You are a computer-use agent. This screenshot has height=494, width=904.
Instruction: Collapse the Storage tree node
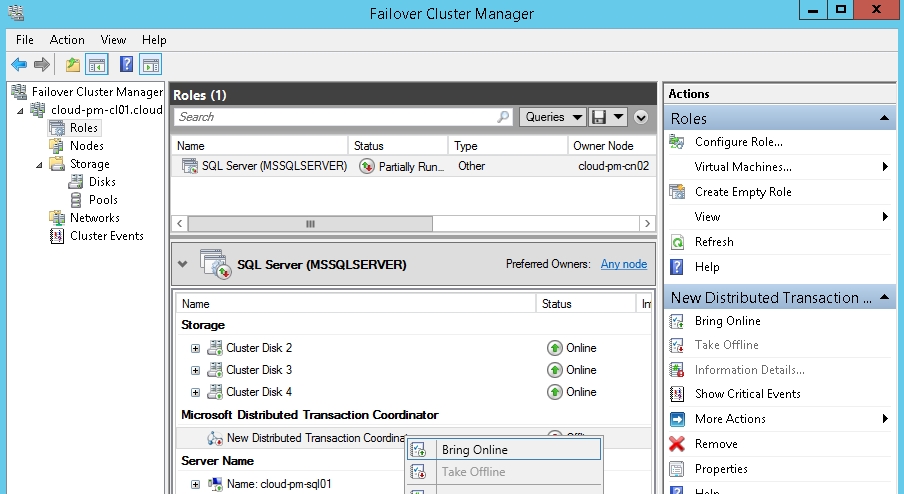[39, 165]
